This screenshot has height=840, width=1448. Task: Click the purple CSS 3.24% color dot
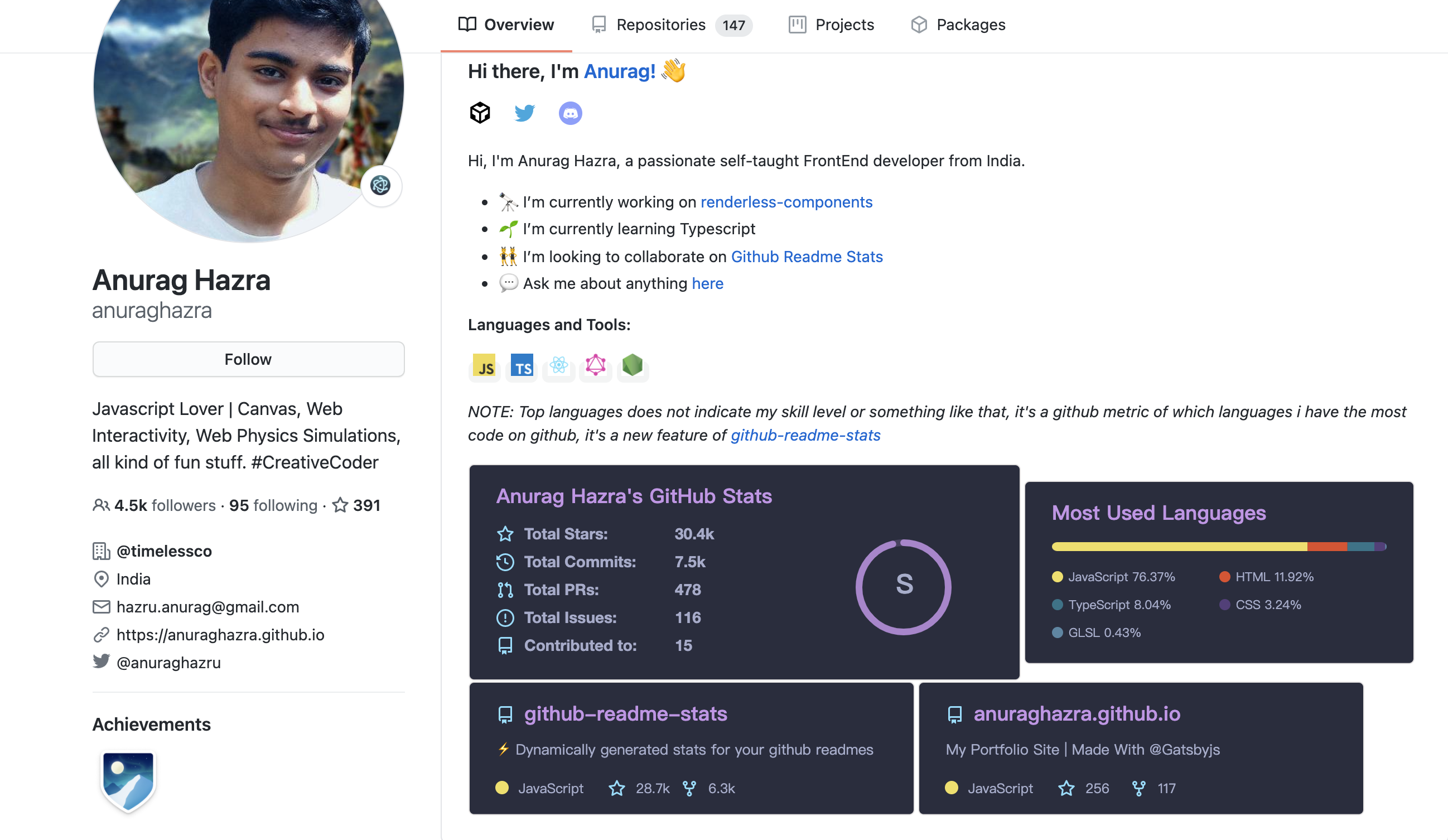click(1224, 605)
